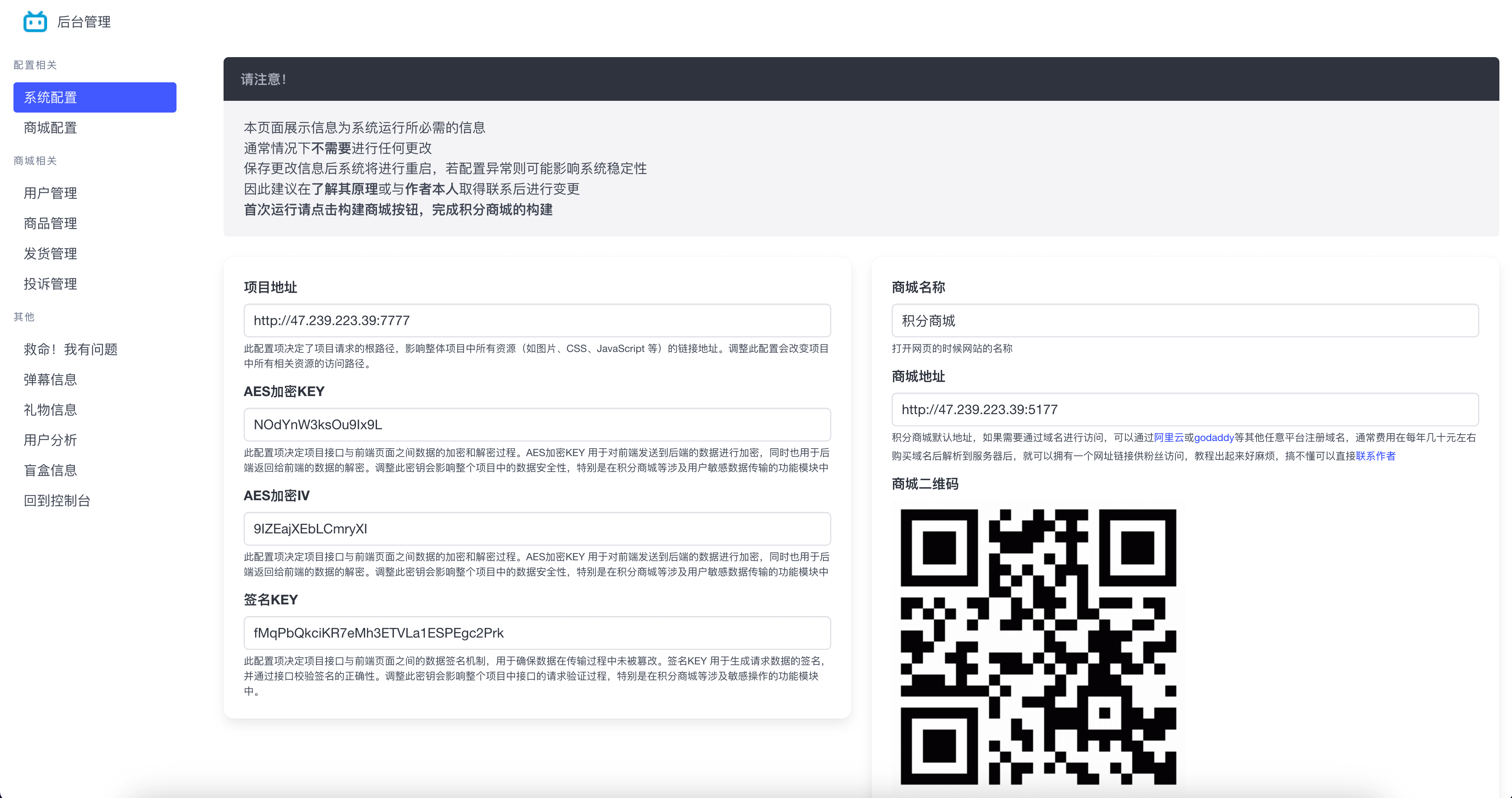Screen dimensions: 1512x798
Task: Open the 商城配置 sidebar item
Action: (x=50, y=128)
